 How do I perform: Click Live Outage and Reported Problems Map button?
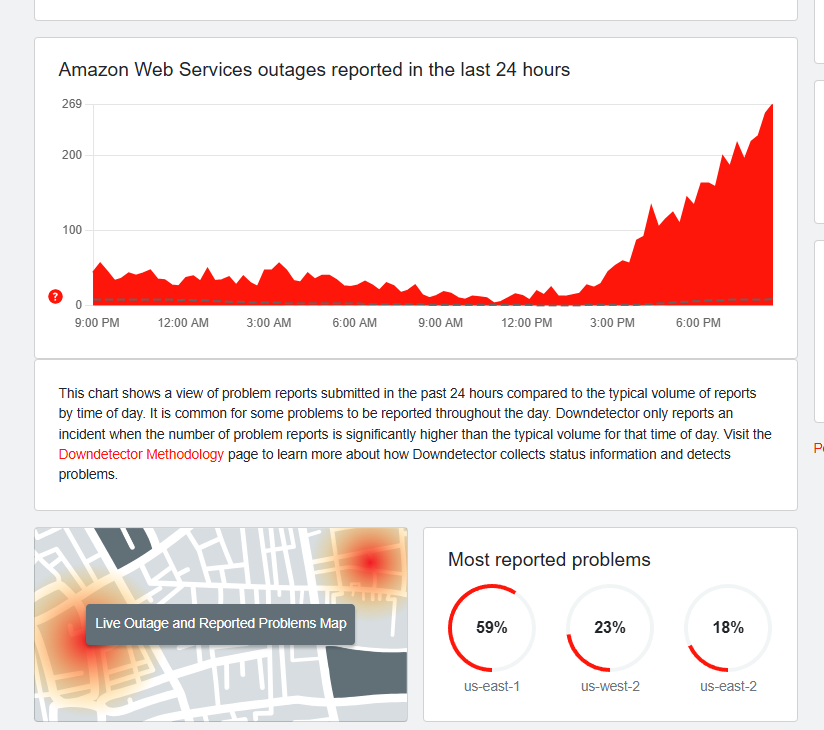(220, 624)
